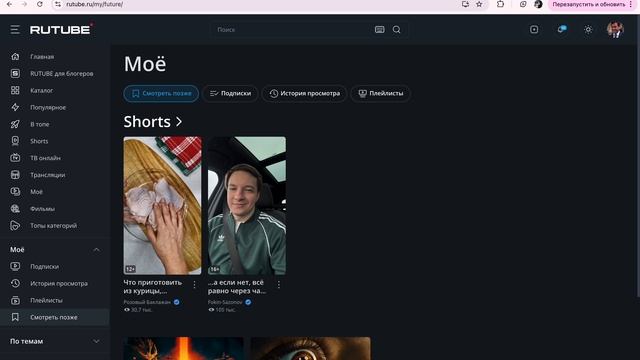Expand the По темам sidebar section
This screenshot has height=360, width=640.
(x=96, y=341)
